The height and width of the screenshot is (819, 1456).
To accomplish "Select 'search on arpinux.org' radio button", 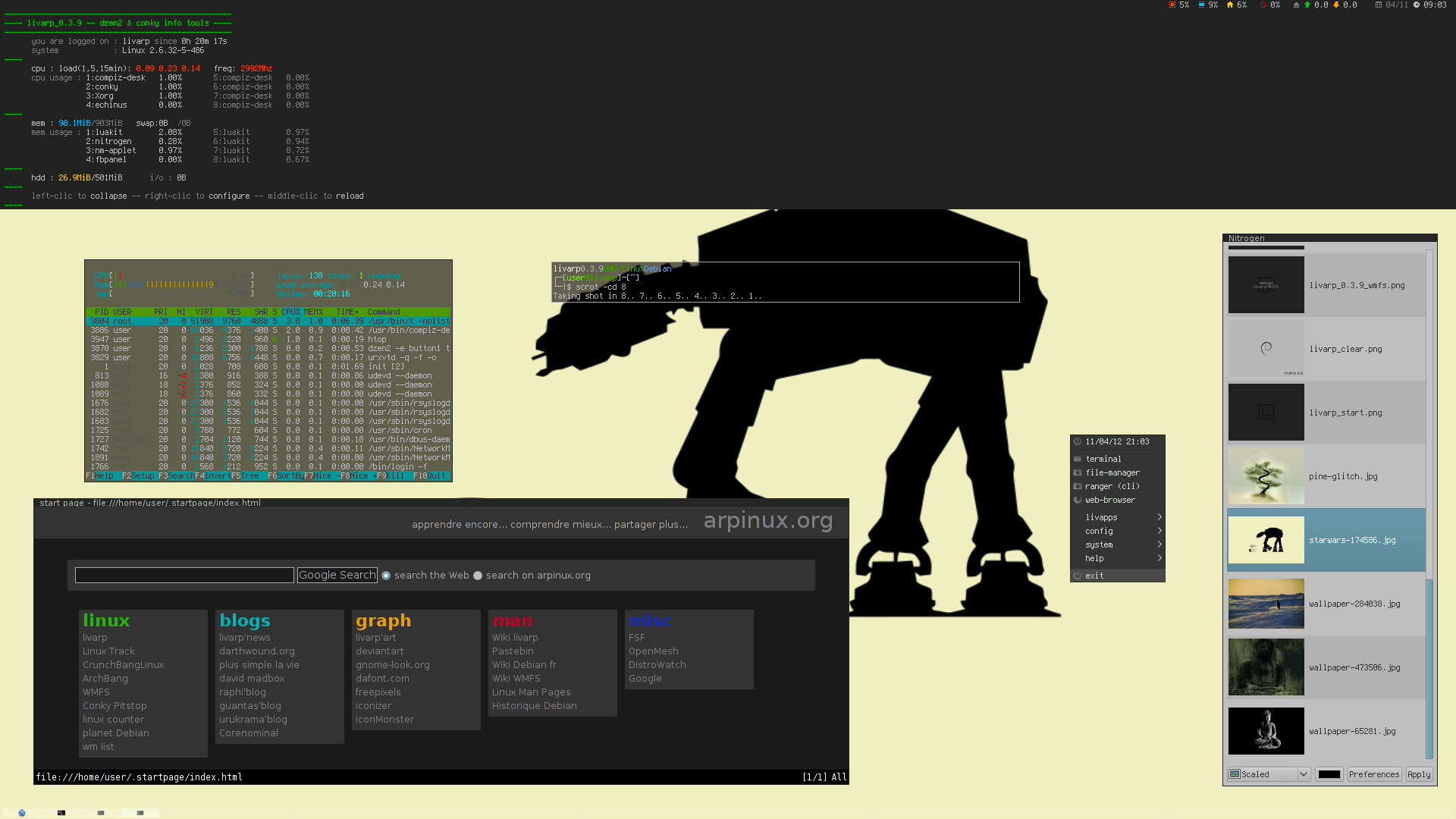I will (478, 576).
